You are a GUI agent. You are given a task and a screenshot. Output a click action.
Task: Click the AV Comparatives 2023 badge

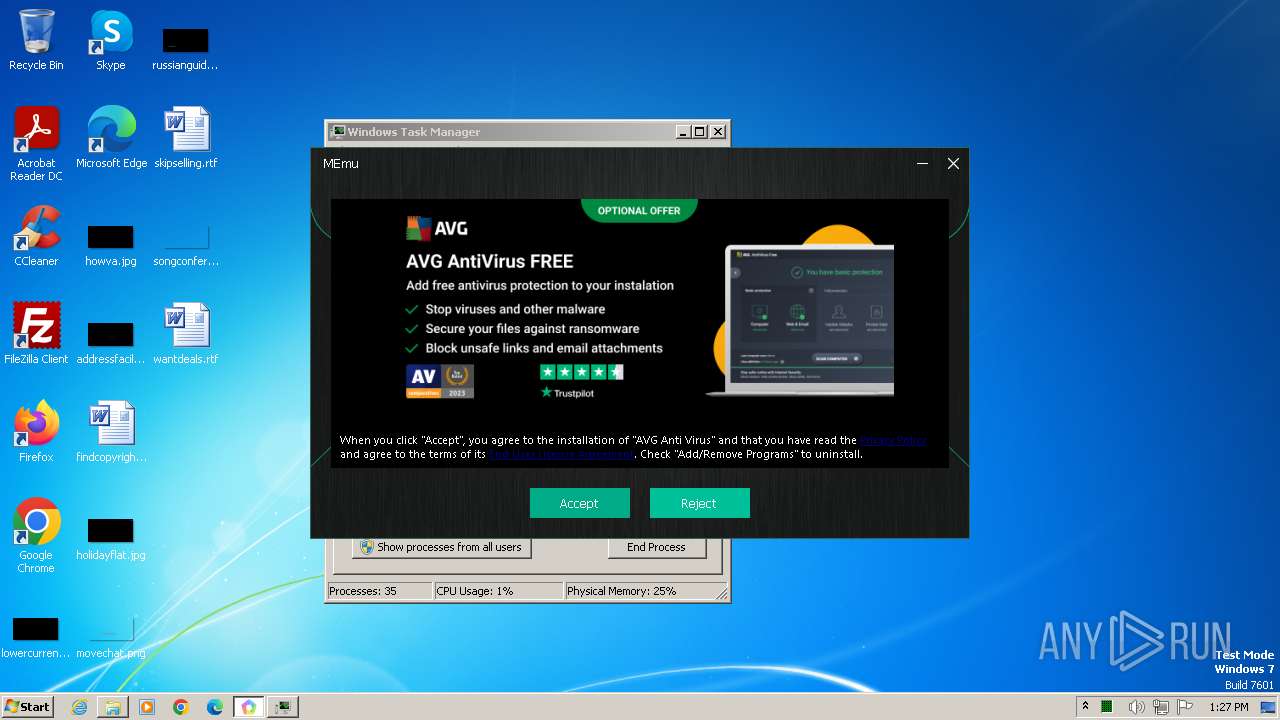point(440,381)
